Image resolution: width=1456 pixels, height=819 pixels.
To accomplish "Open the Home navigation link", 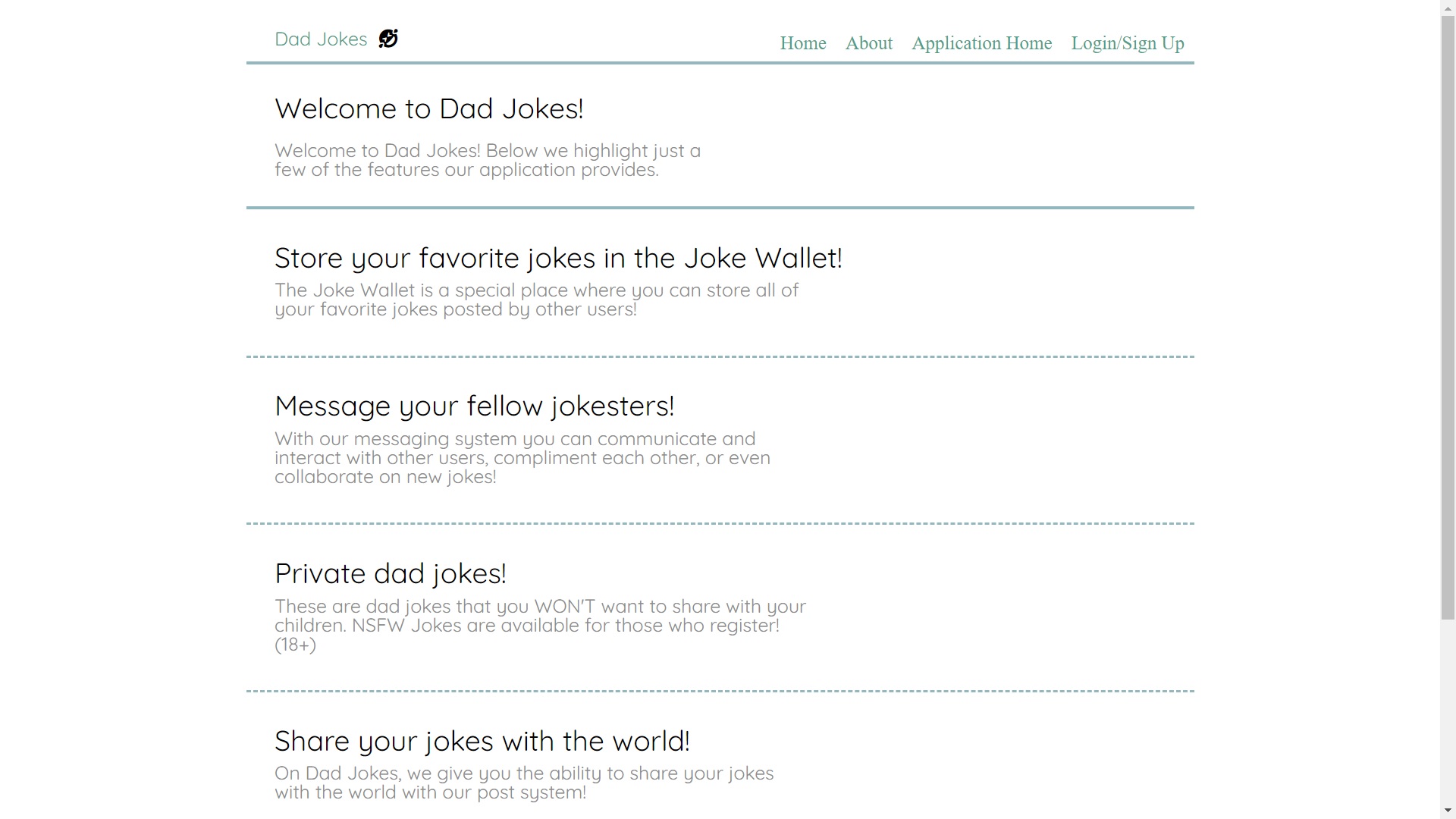I will (x=803, y=43).
